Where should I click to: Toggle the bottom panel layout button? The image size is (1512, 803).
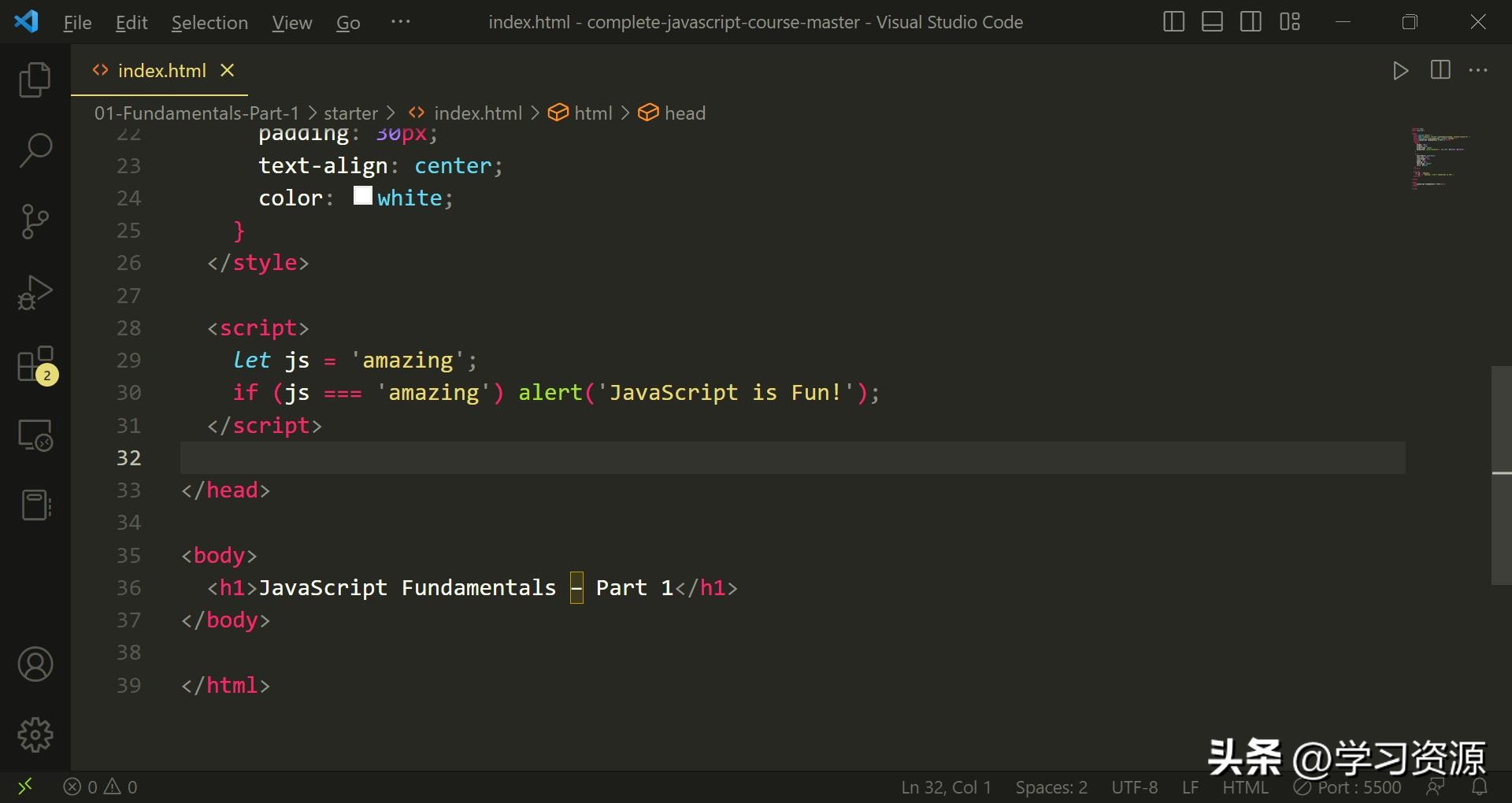tap(1212, 22)
